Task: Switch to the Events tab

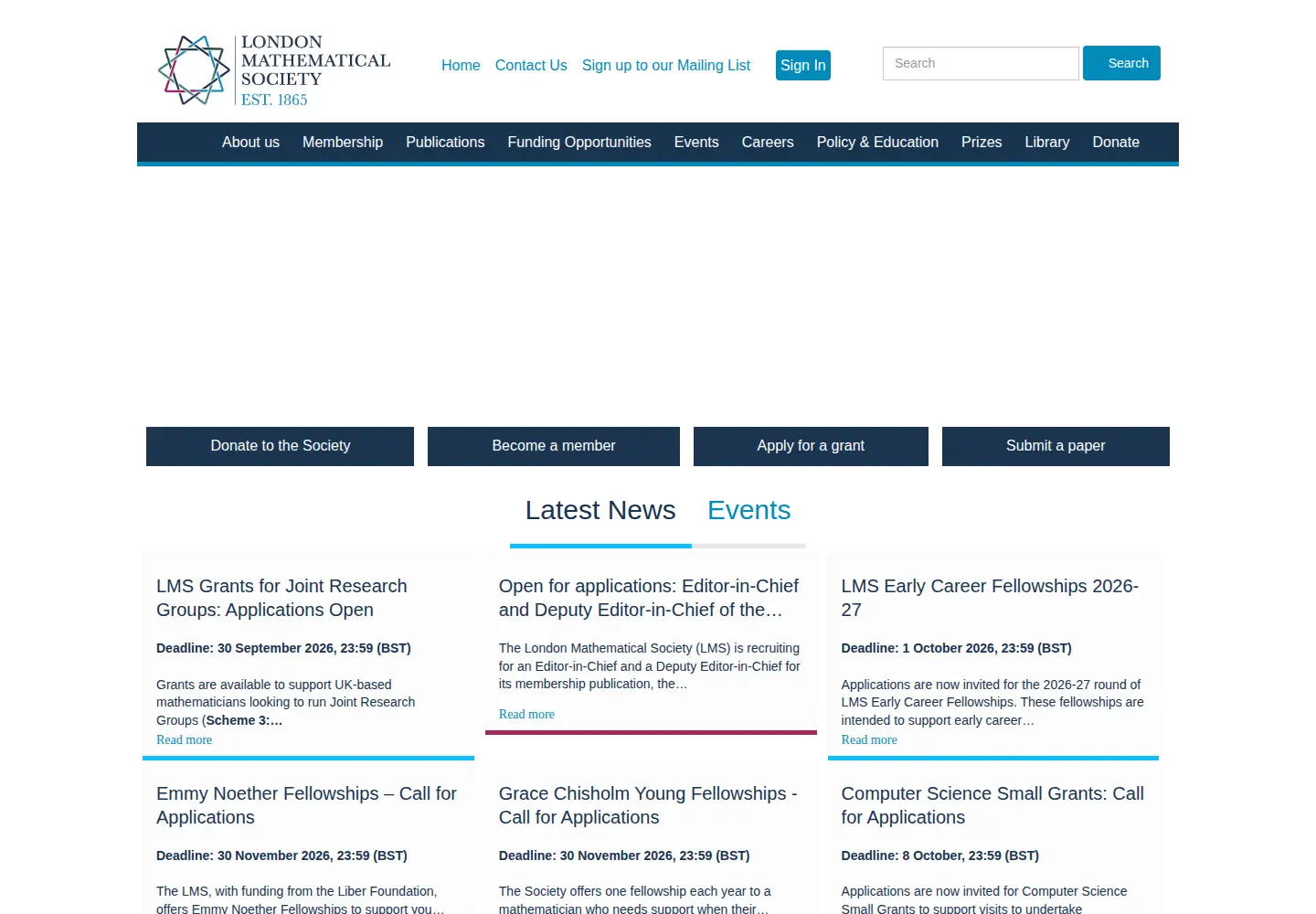Action: (749, 510)
